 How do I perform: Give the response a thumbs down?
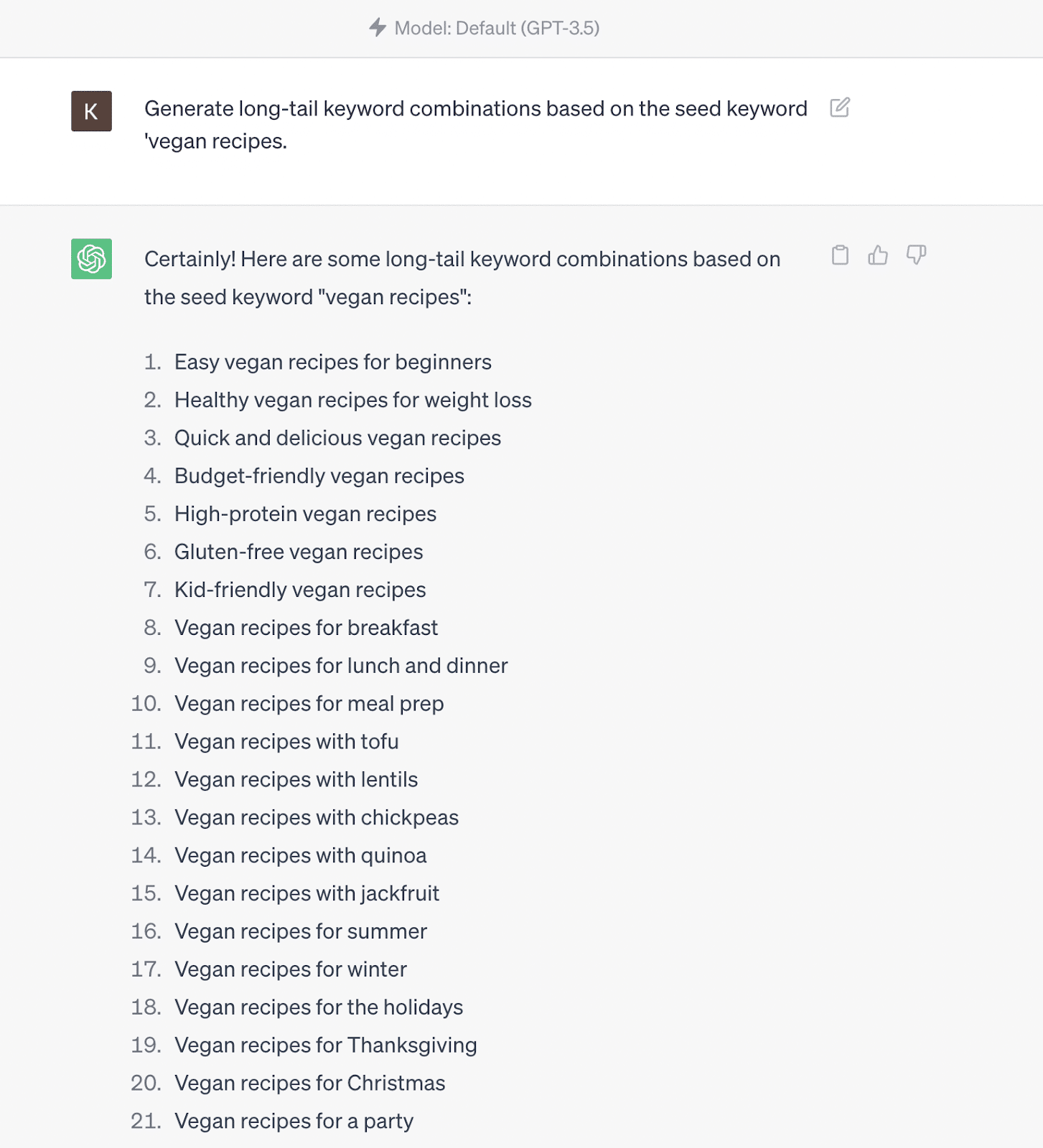tap(916, 255)
